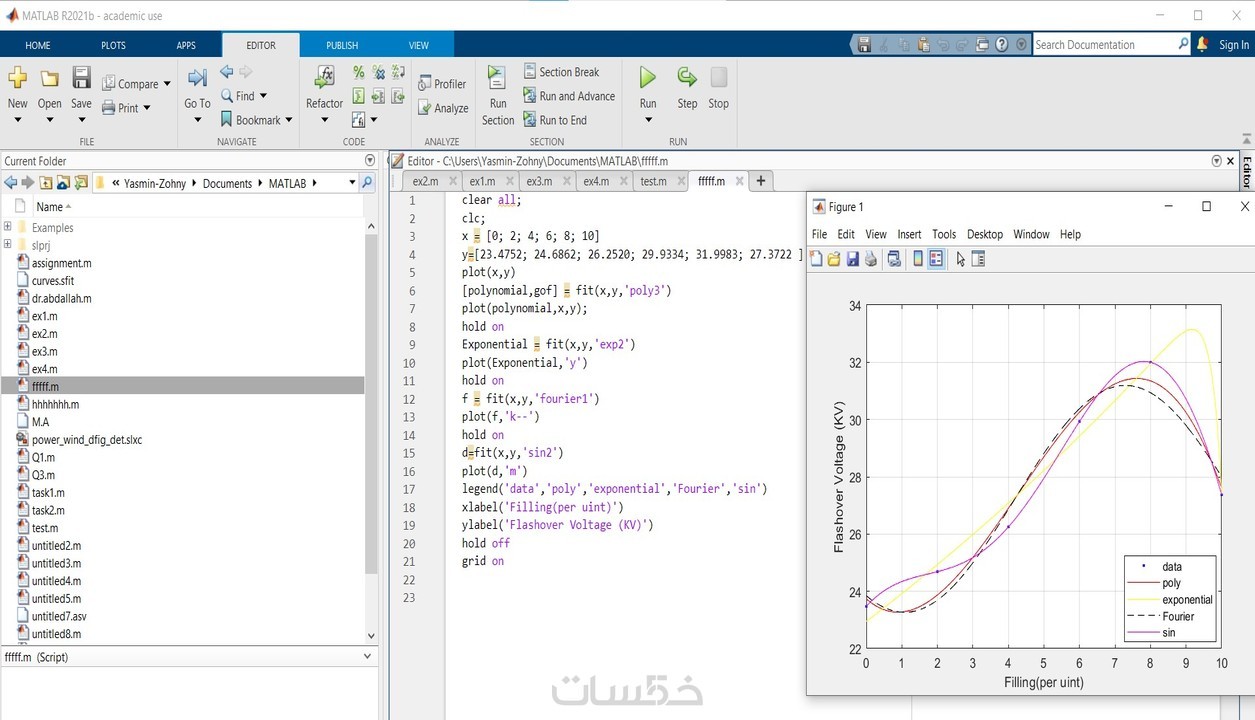This screenshot has width=1255, height=720.
Task: Open a file using the Open icon
Action: pyautogui.click(x=49, y=78)
